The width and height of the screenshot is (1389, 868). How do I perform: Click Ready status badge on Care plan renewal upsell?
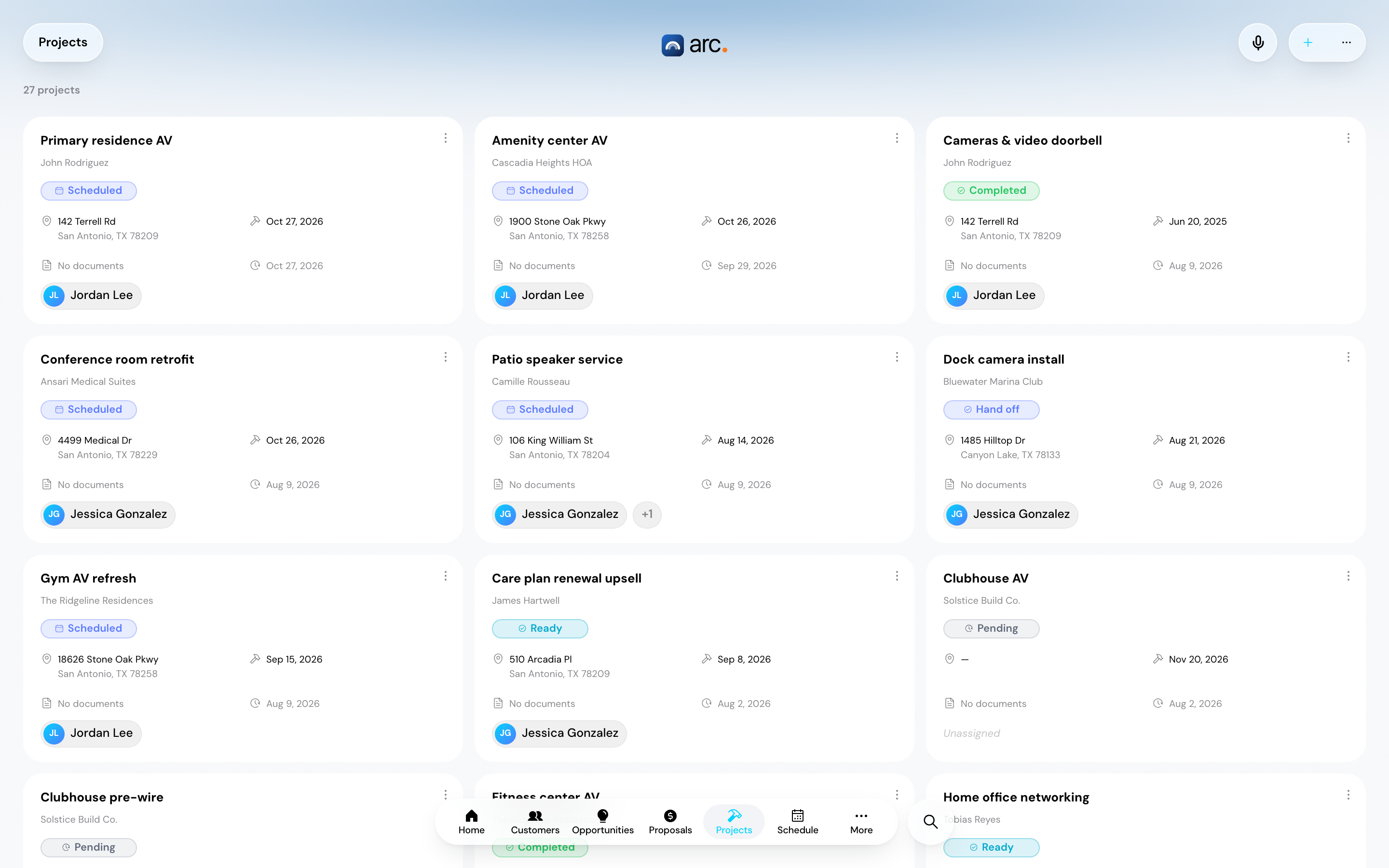click(x=540, y=629)
